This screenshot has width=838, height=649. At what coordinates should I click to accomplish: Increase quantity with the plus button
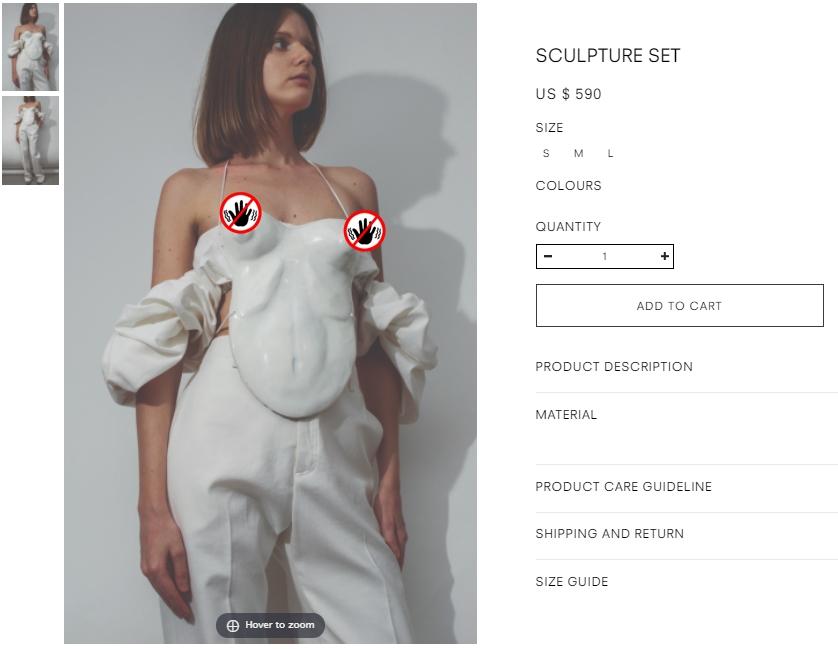click(664, 256)
